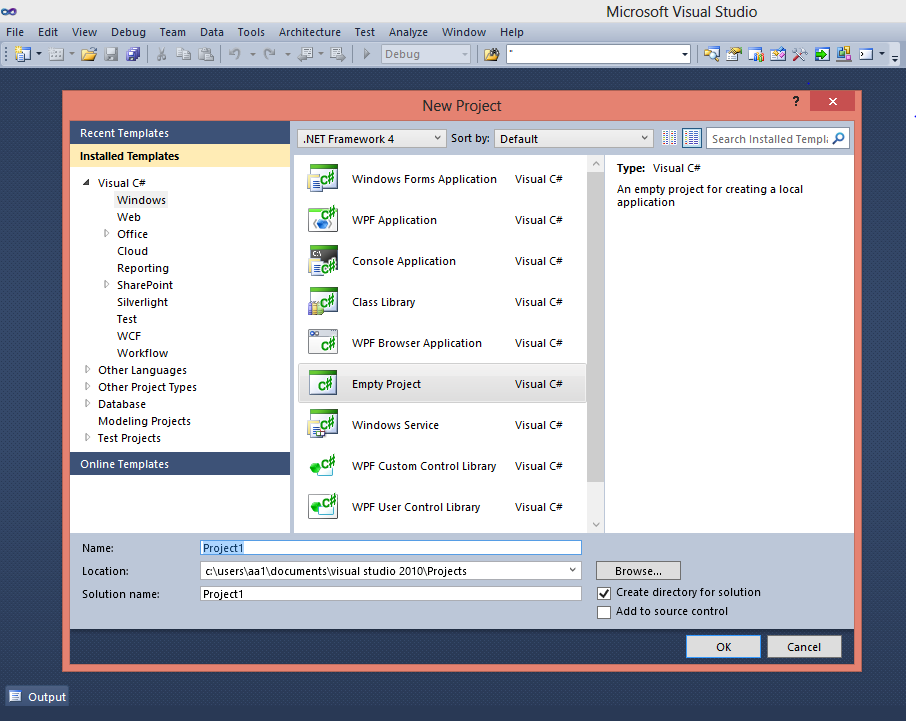Click the Paste clipboard icon
916x721 pixels.
206,54
